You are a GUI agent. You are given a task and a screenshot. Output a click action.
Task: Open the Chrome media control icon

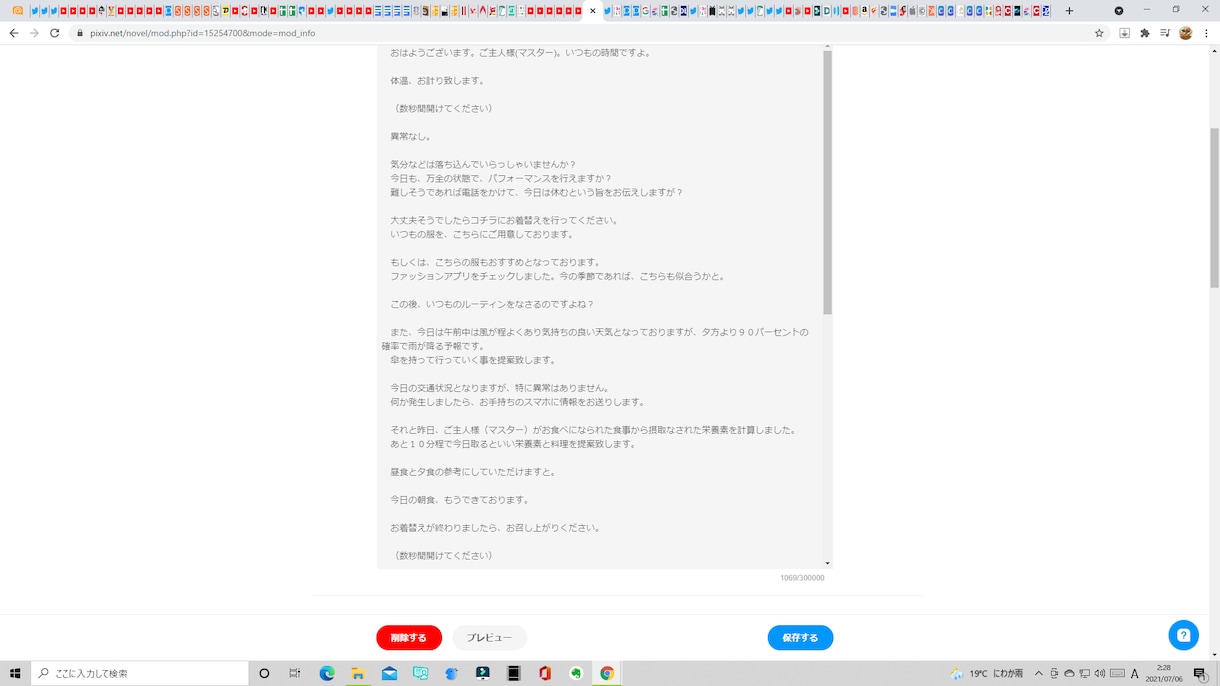pyautogui.click(x=1165, y=33)
